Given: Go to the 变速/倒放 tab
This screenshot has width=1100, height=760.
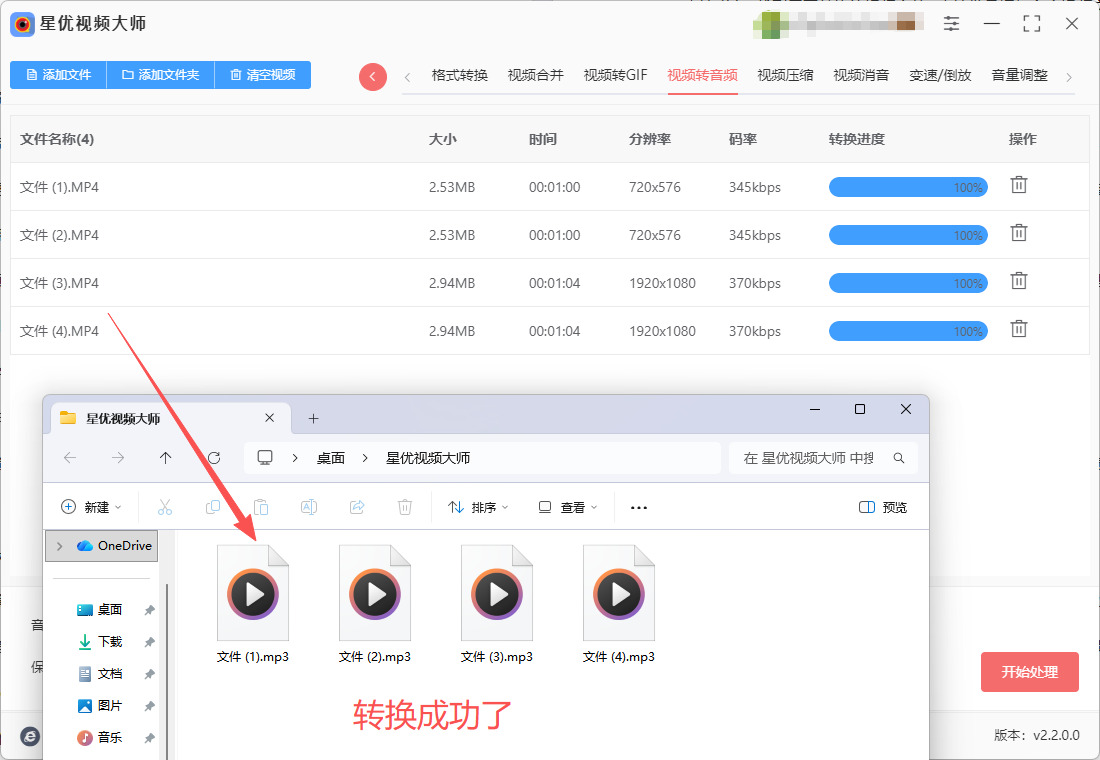Looking at the screenshot, I should tap(940, 75).
